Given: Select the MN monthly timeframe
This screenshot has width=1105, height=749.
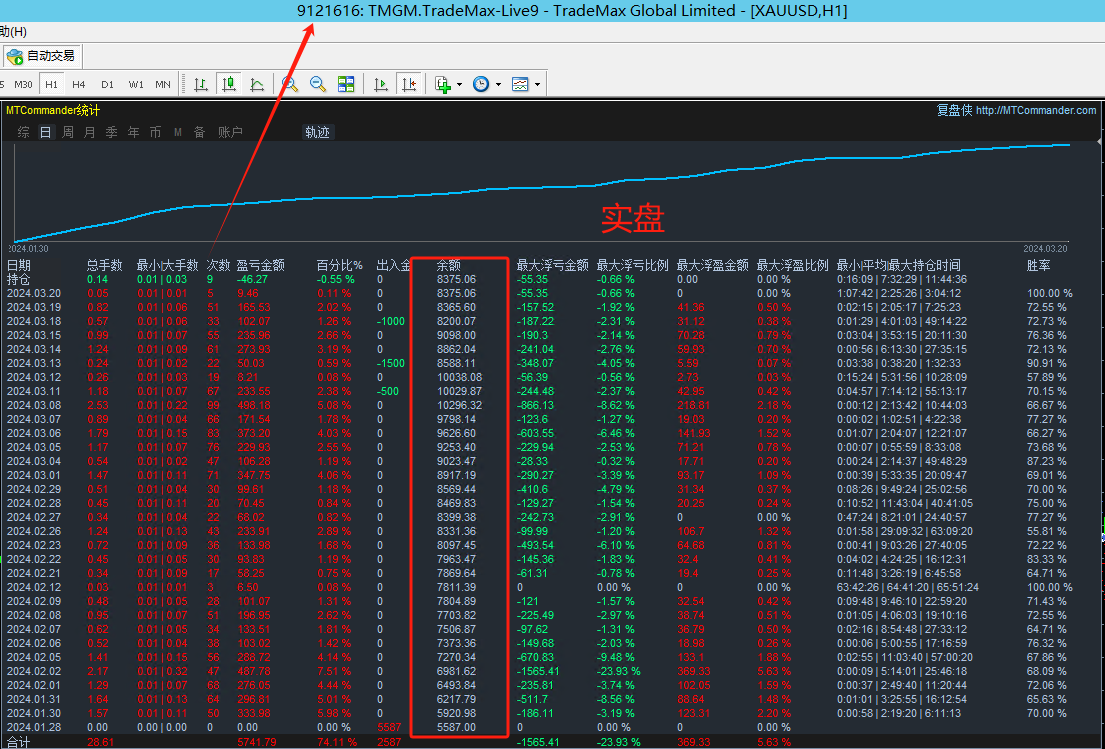Looking at the screenshot, I should [163, 85].
